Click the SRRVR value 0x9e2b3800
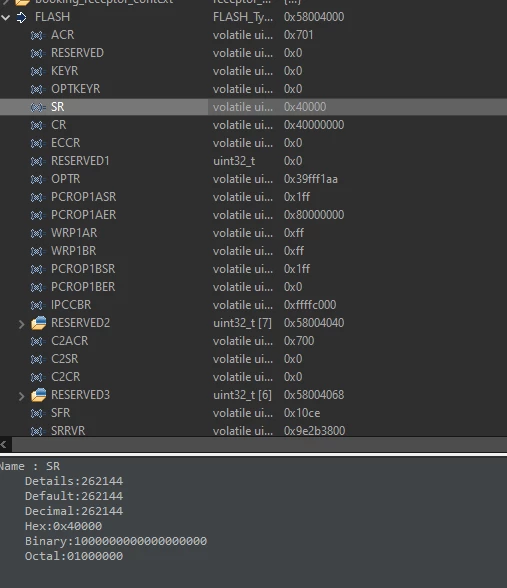Screen dimensions: 507x588 [314, 431]
